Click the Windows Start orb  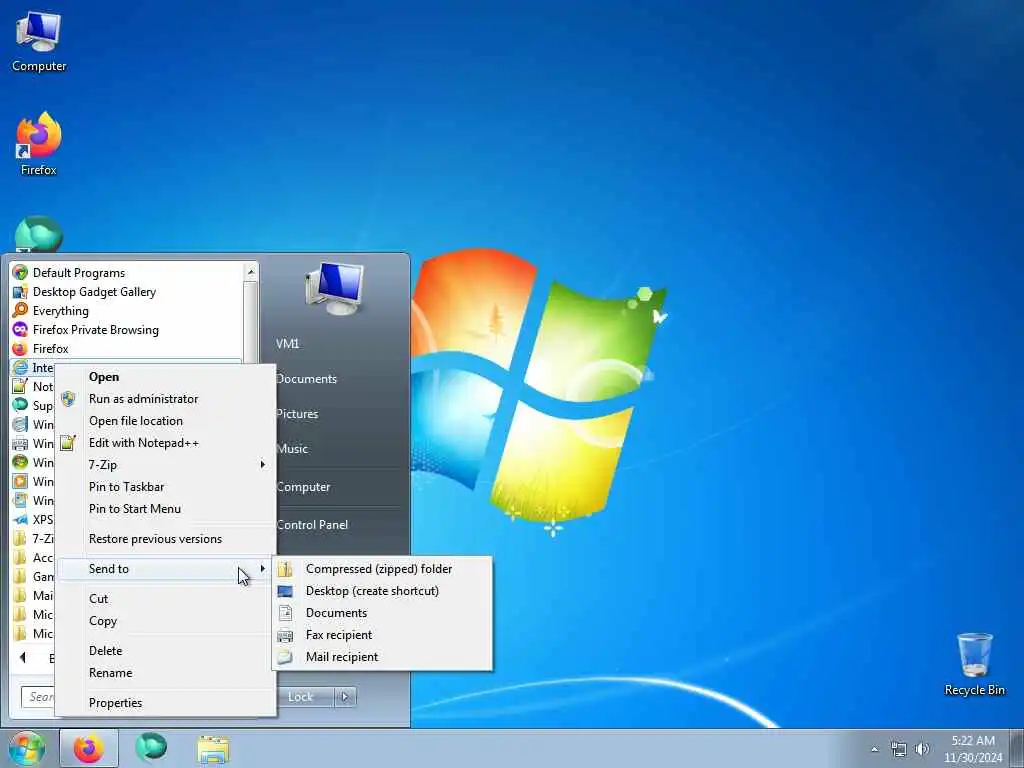(x=26, y=748)
